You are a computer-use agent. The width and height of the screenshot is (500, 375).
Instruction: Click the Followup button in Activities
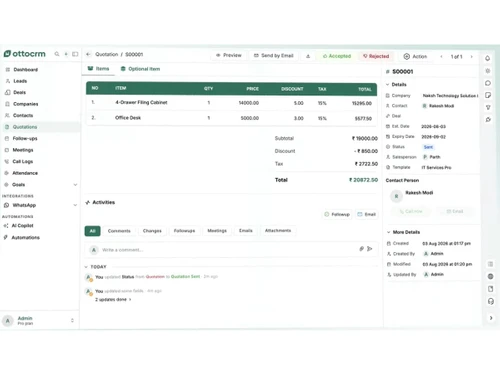(337, 214)
